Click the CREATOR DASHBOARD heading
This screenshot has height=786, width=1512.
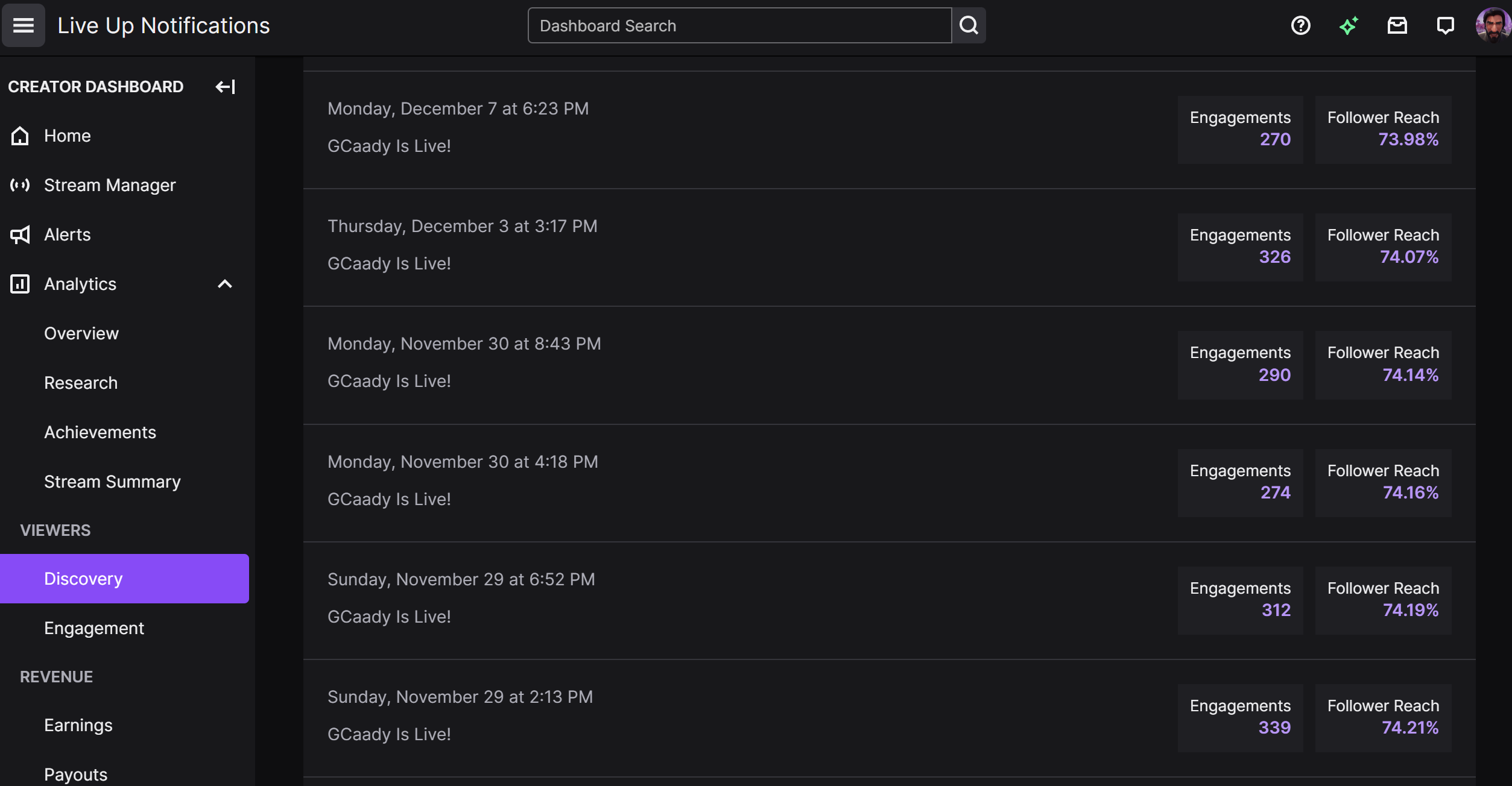coord(95,87)
